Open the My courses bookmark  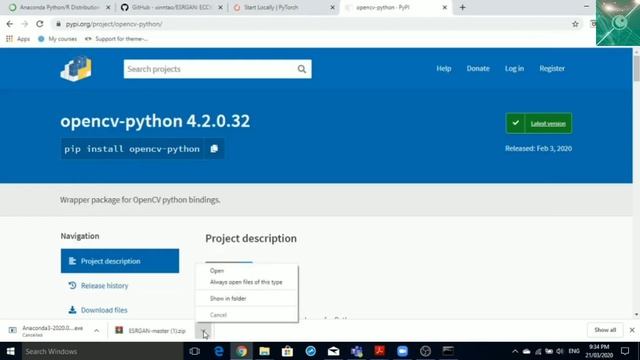pyautogui.click(x=58, y=39)
